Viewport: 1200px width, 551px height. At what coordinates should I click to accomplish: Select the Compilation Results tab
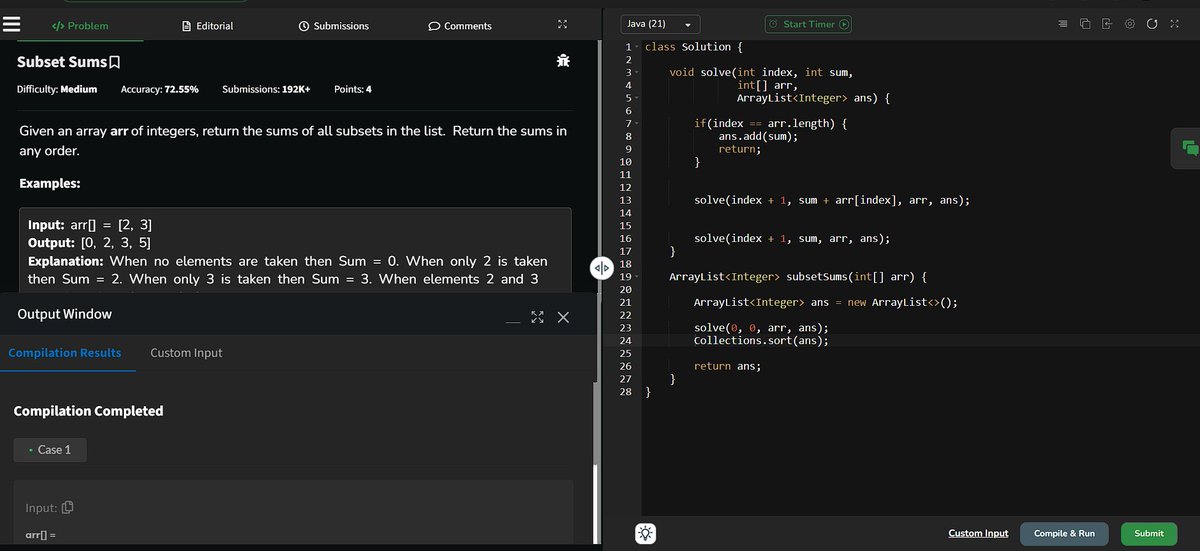click(65, 353)
